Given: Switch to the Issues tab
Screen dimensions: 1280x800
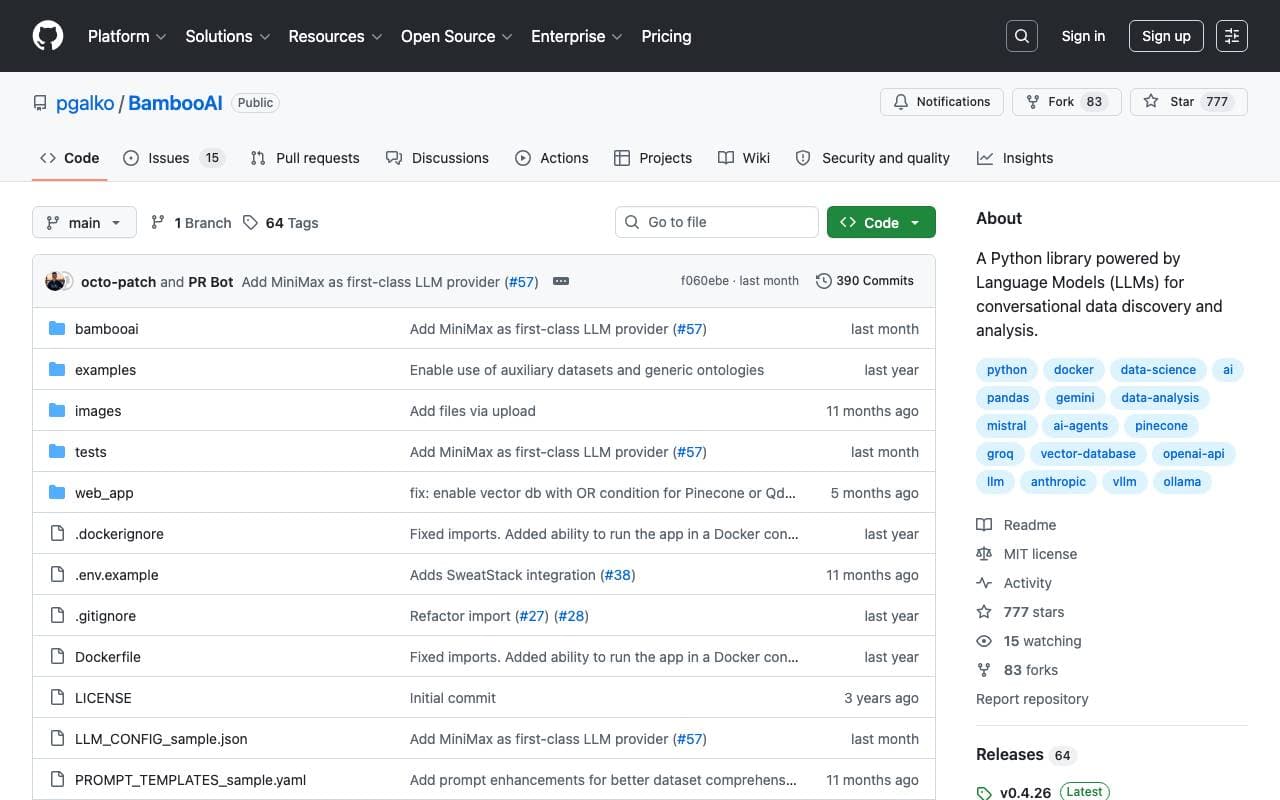Looking at the screenshot, I should tap(174, 158).
